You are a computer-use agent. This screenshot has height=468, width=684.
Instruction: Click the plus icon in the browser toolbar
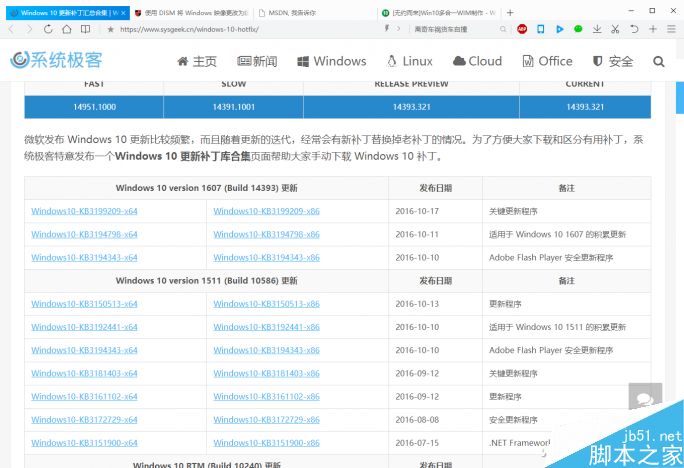pyautogui.click(x=653, y=29)
